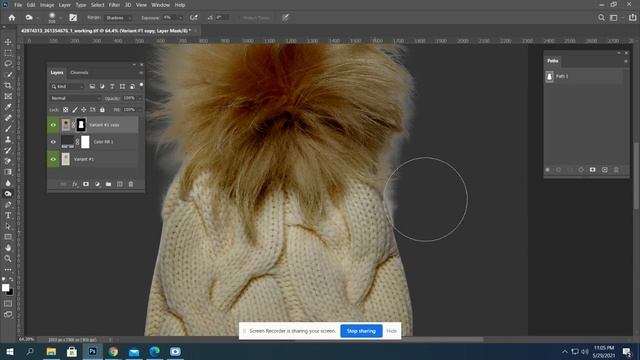640x360 pixels.
Task: Select the Burn tool in toolbar
Action: click(x=8, y=193)
